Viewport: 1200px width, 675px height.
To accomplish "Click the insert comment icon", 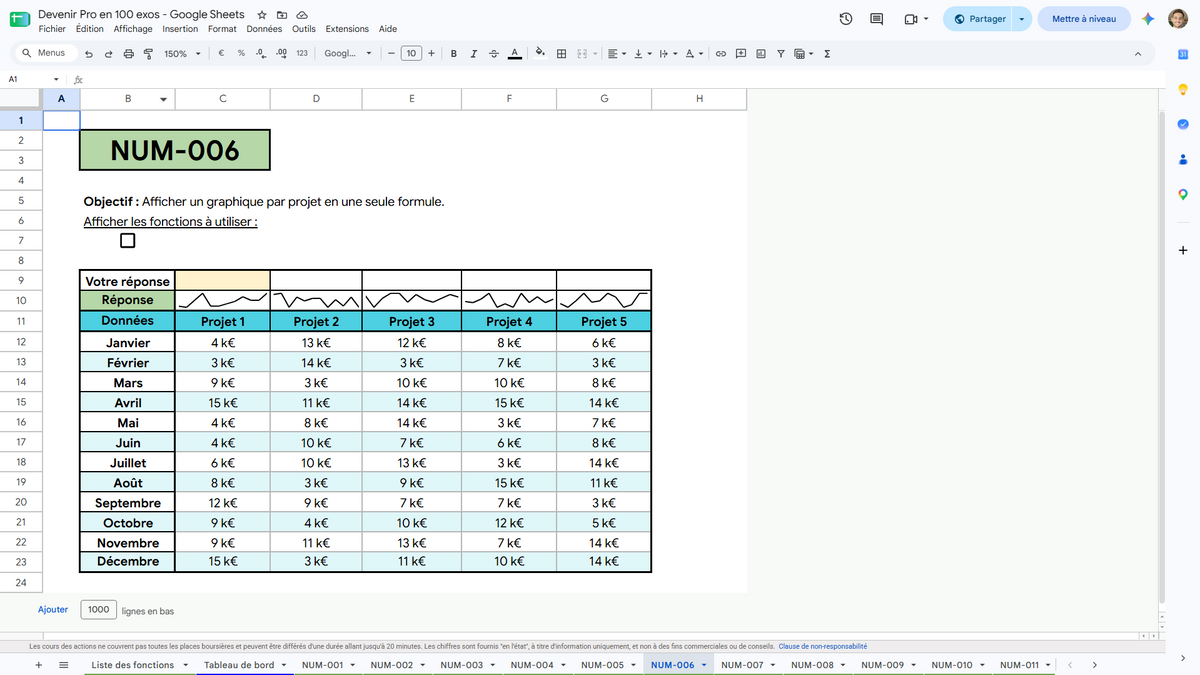I will pos(741,54).
